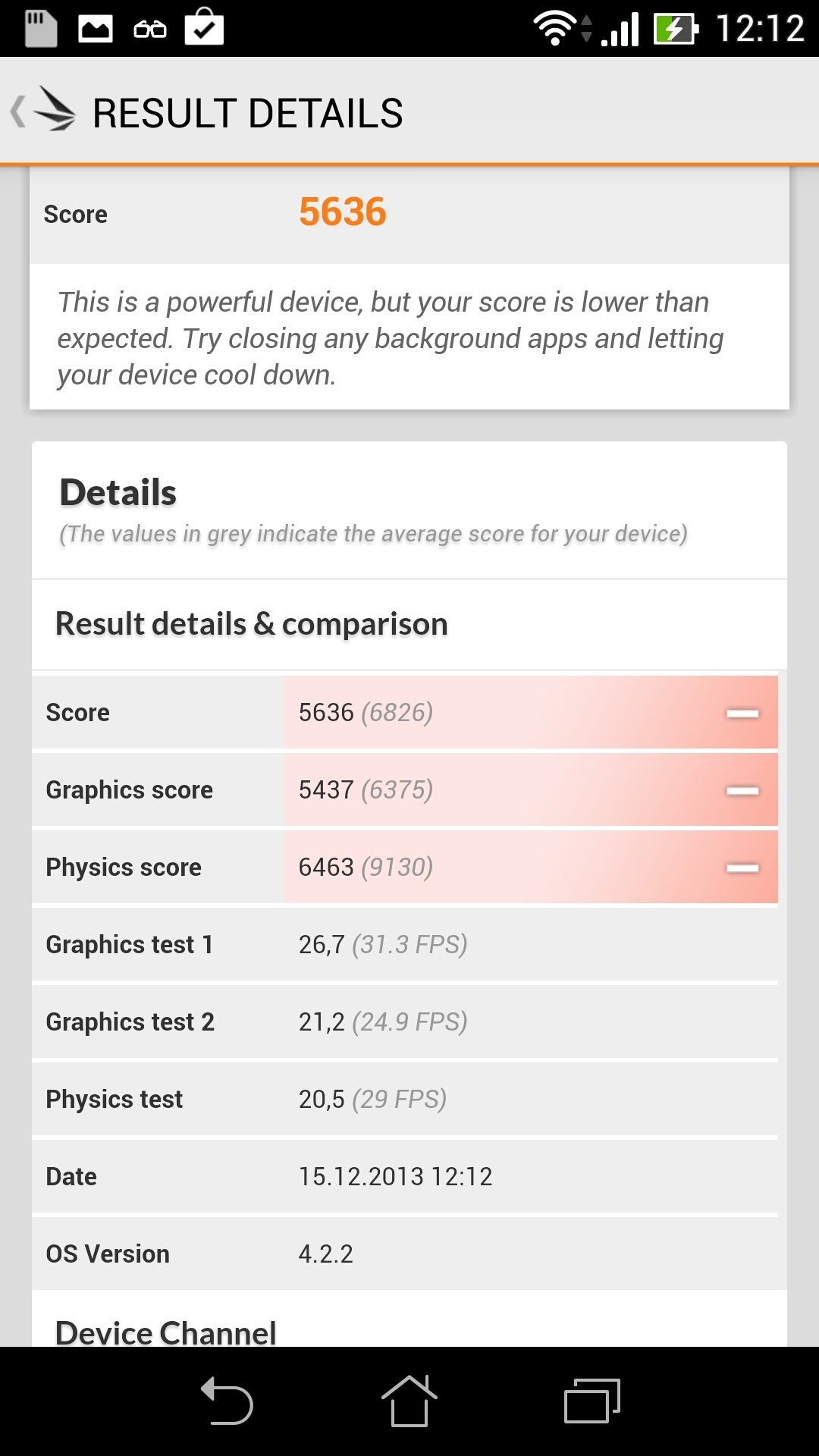The image size is (819, 1456).
Task: Tap the RESULT DETAILS header title
Action: pos(247,114)
